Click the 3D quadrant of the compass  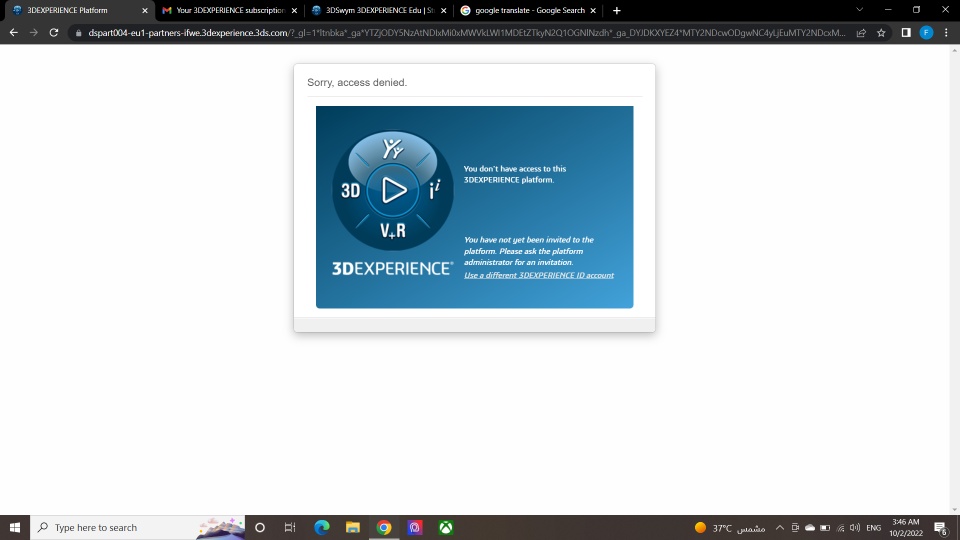tap(350, 190)
